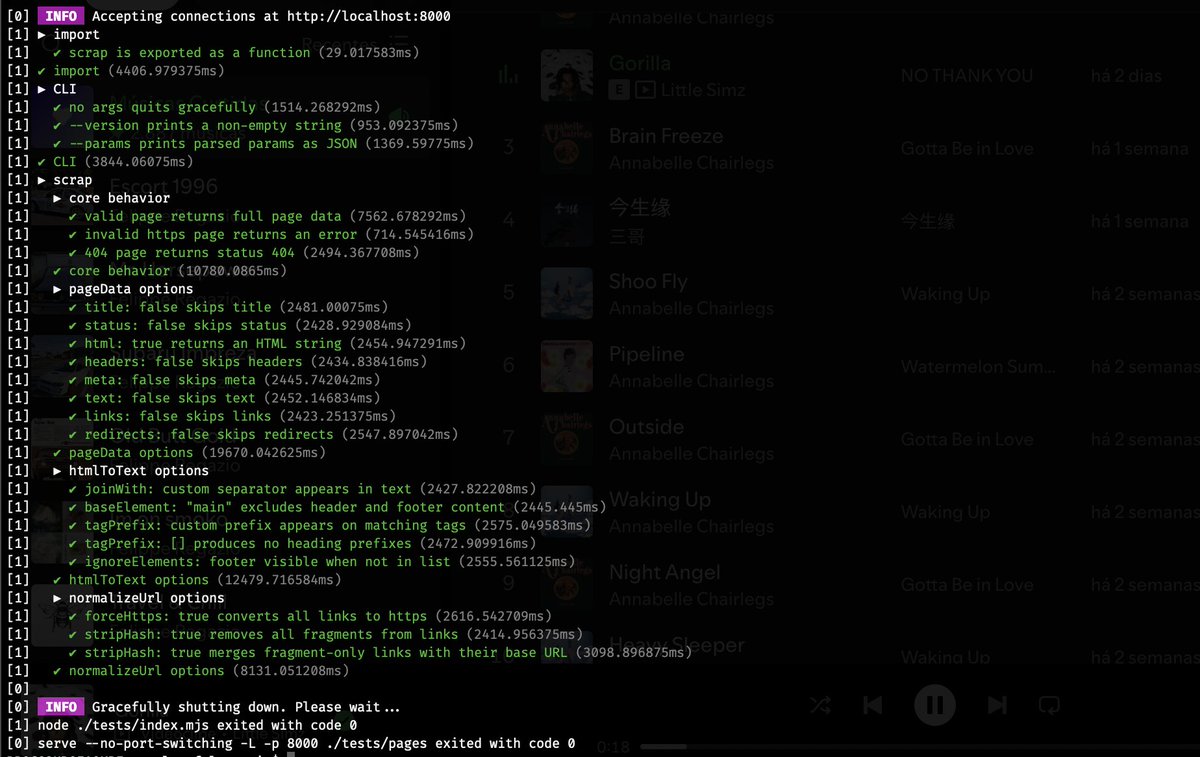The image size is (1200, 757).
Task: Open the Night Angel track cover thumbnail
Action: point(566,586)
